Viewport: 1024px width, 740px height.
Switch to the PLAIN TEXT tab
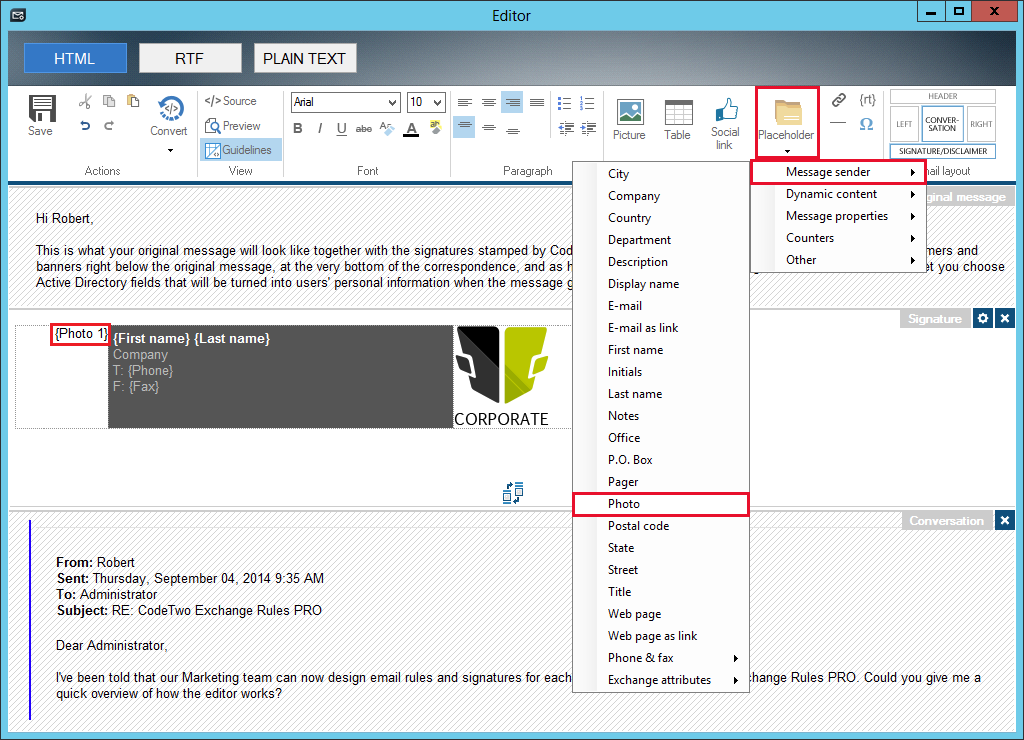[305, 58]
